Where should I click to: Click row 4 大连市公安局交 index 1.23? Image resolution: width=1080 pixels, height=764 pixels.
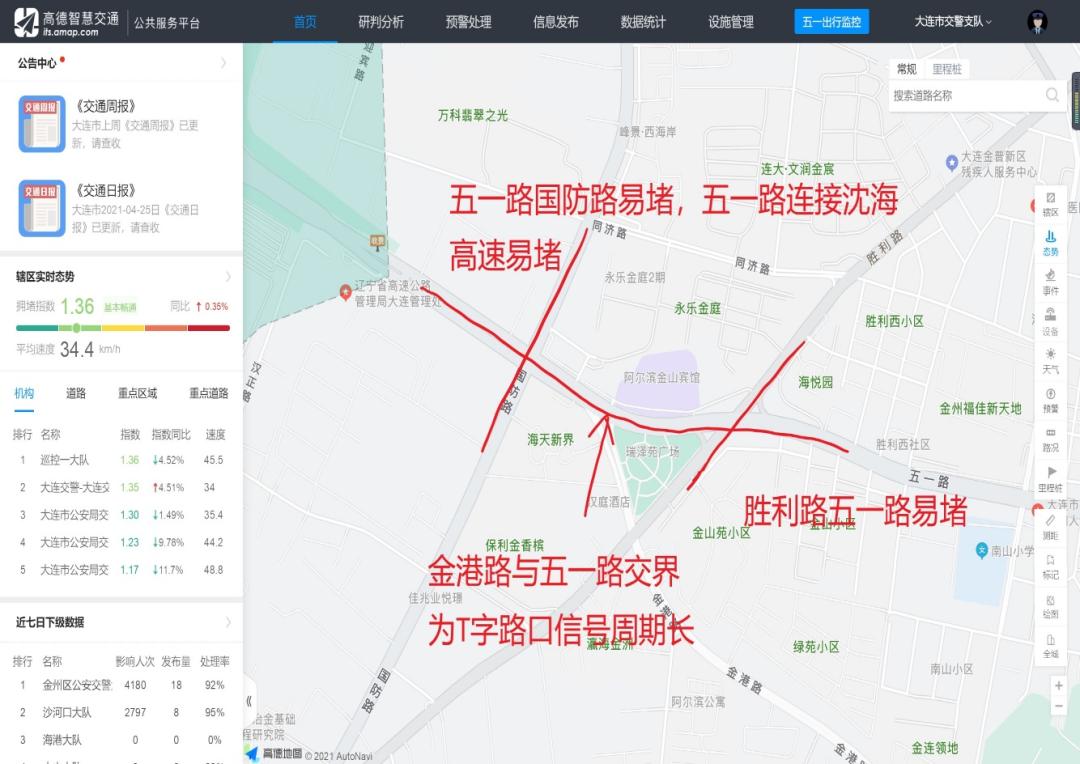tap(129, 542)
